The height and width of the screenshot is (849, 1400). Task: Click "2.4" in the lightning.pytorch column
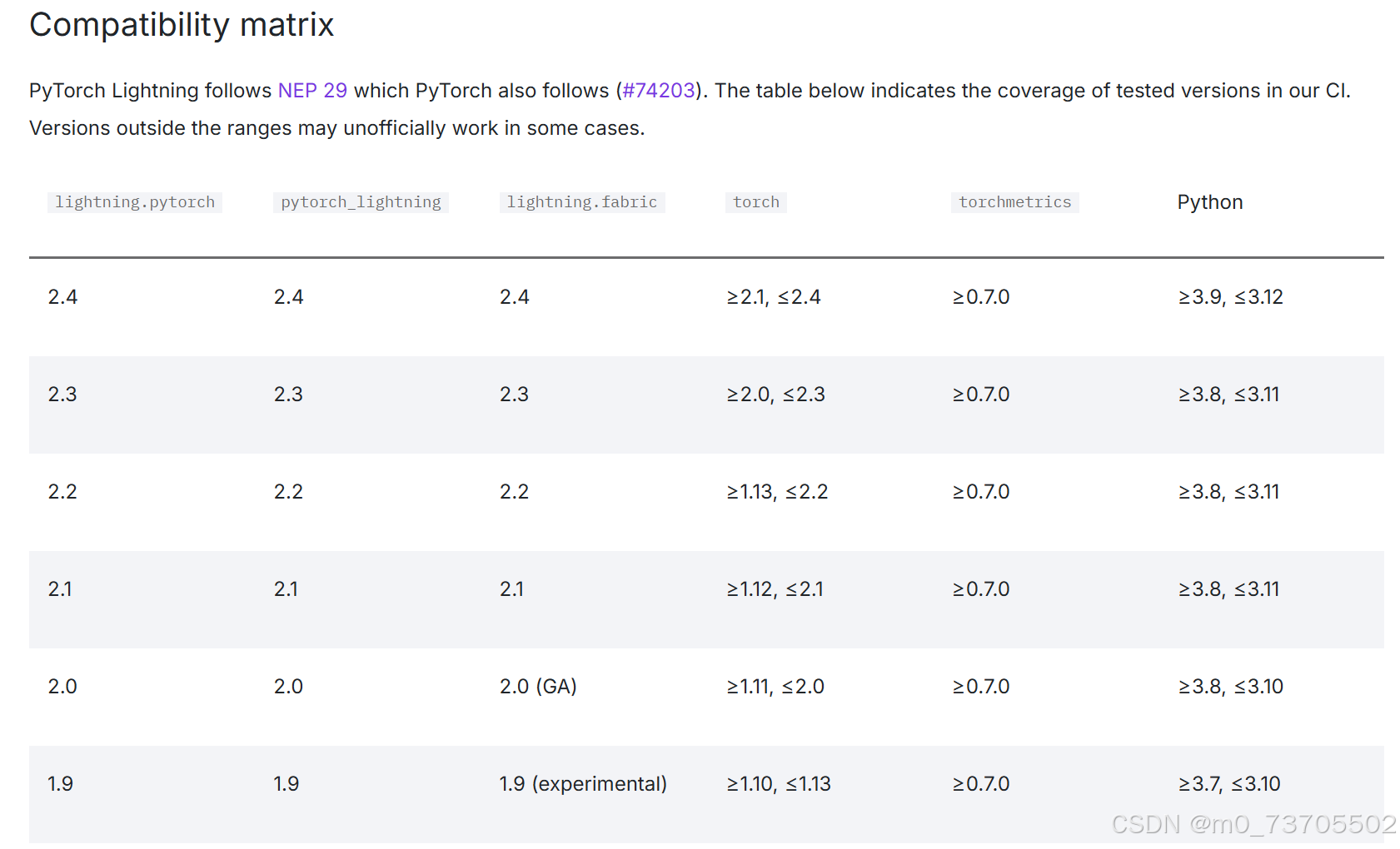pos(62,297)
